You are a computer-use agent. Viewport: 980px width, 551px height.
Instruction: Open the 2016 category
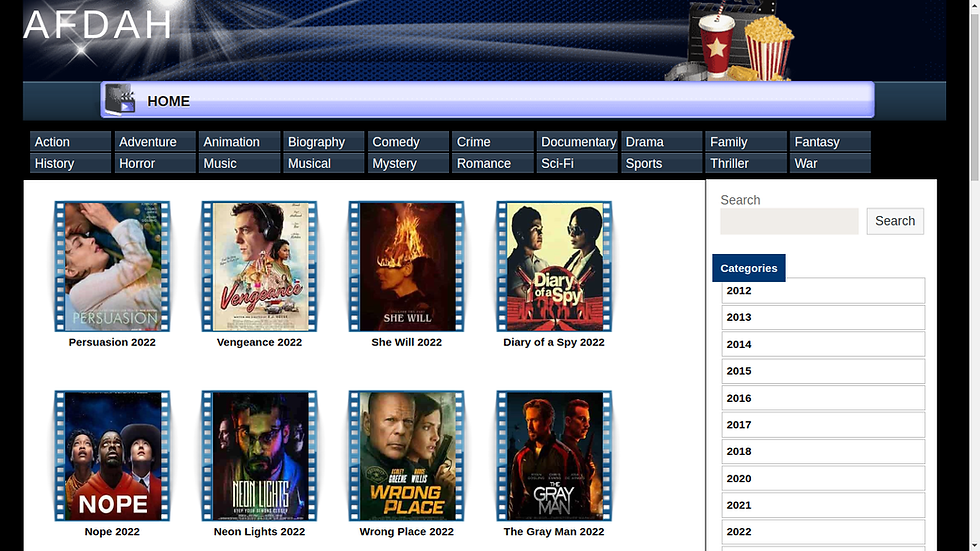click(823, 398)
